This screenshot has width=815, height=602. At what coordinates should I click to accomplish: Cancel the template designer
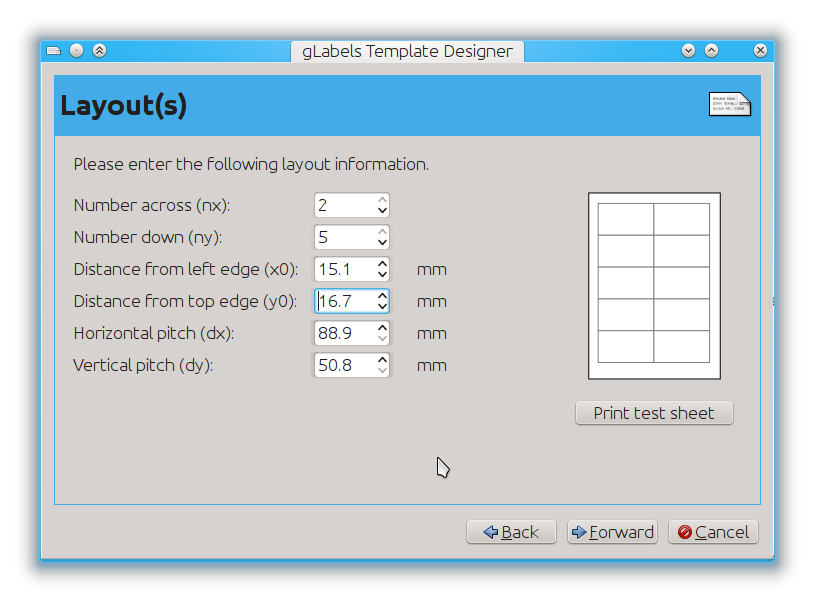(713, 532)
